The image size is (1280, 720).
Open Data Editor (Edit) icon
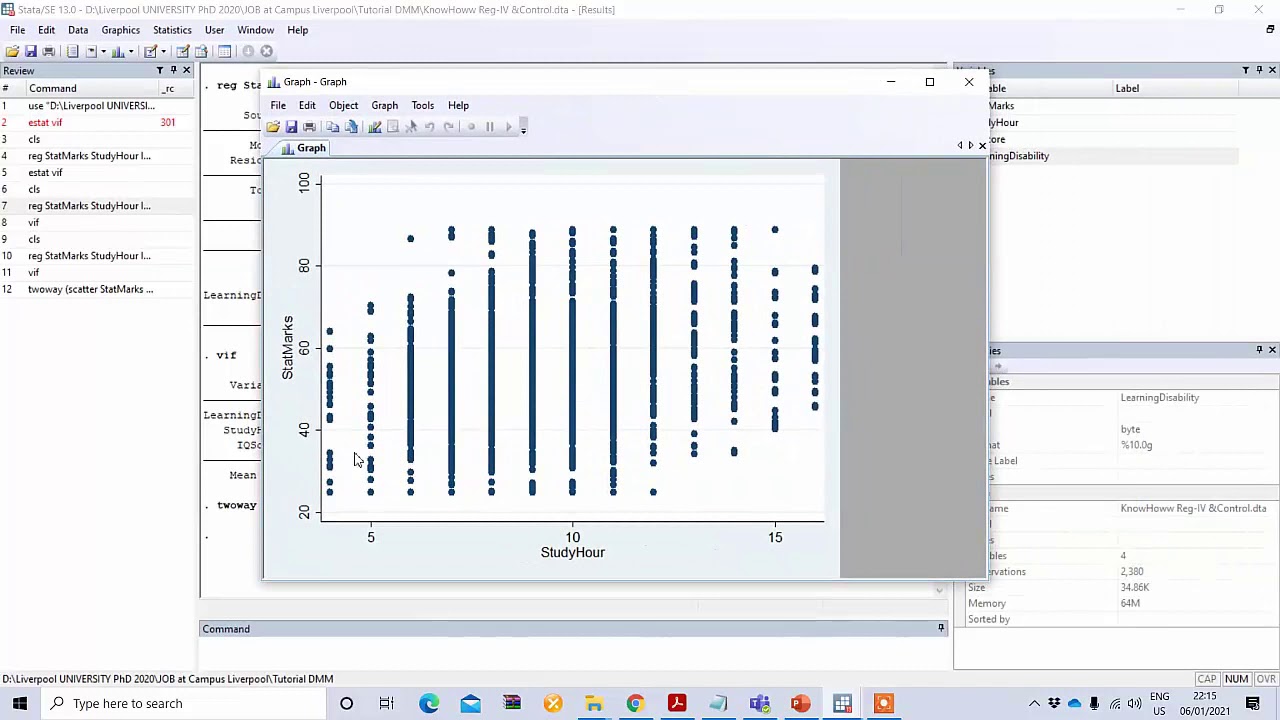tap(183, 51)
